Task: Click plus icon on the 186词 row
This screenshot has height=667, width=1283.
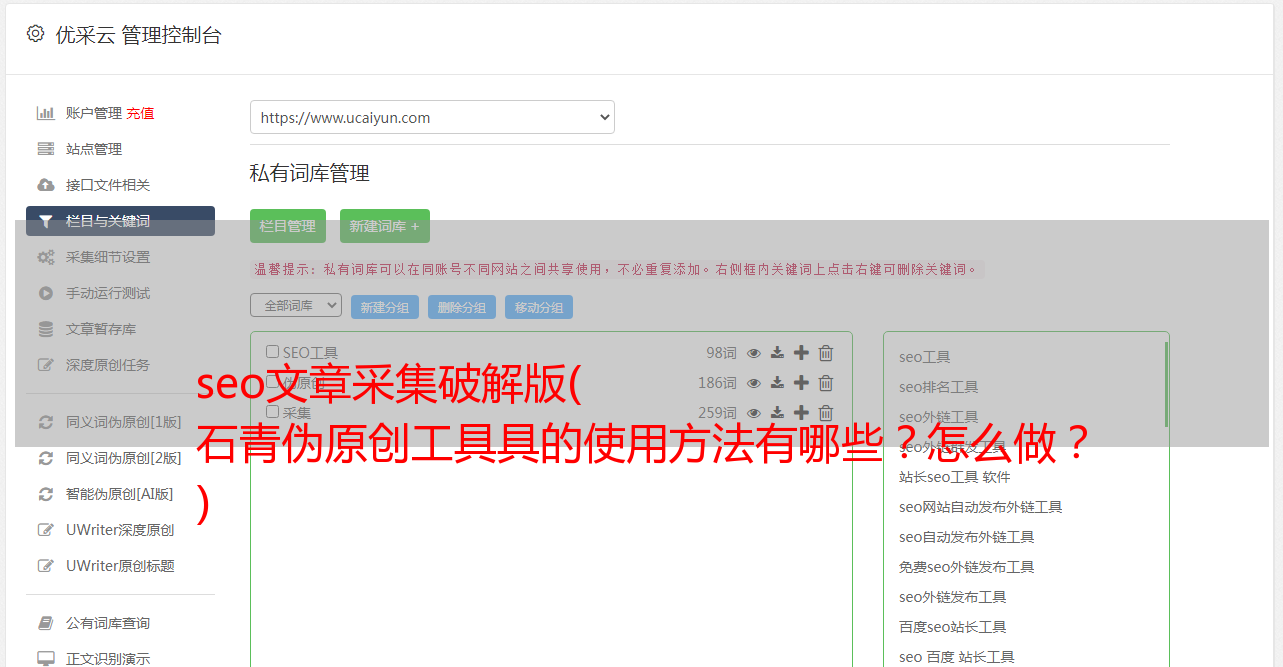Action: tap(801, 383)
